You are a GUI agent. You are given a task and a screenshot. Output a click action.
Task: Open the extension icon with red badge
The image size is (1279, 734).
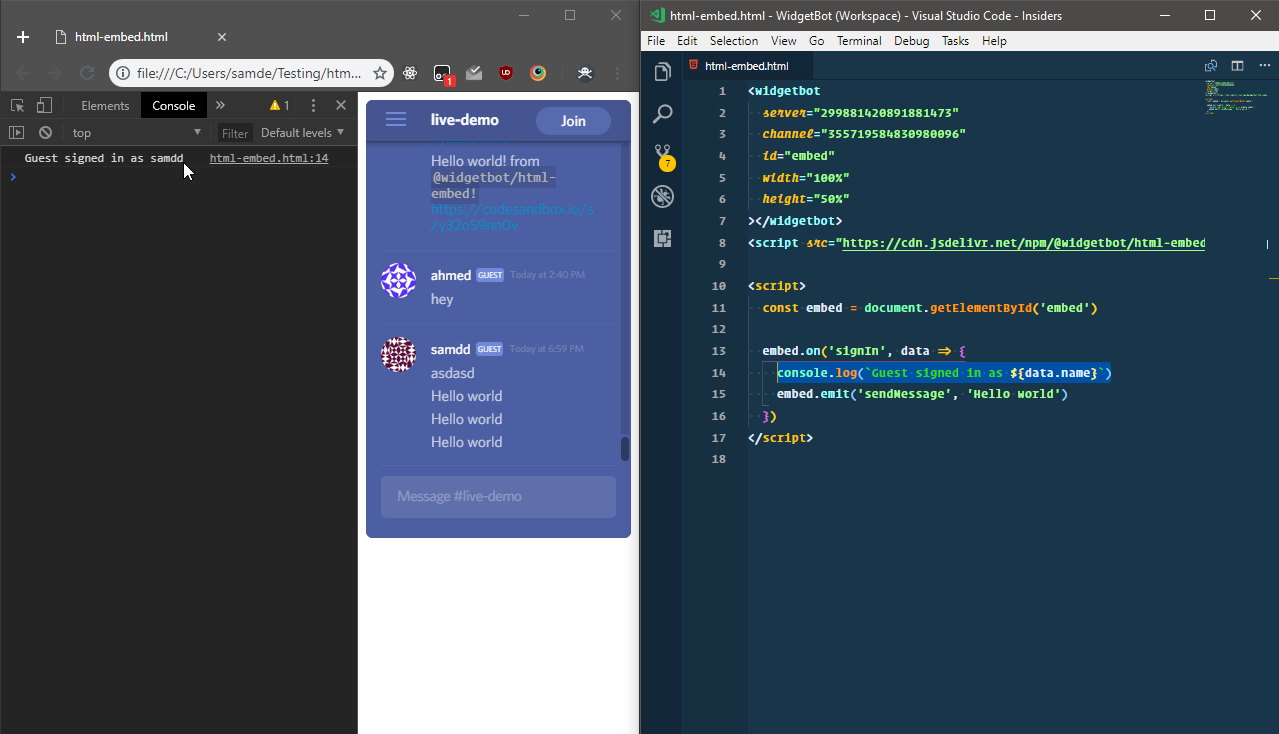click(443, 74)
